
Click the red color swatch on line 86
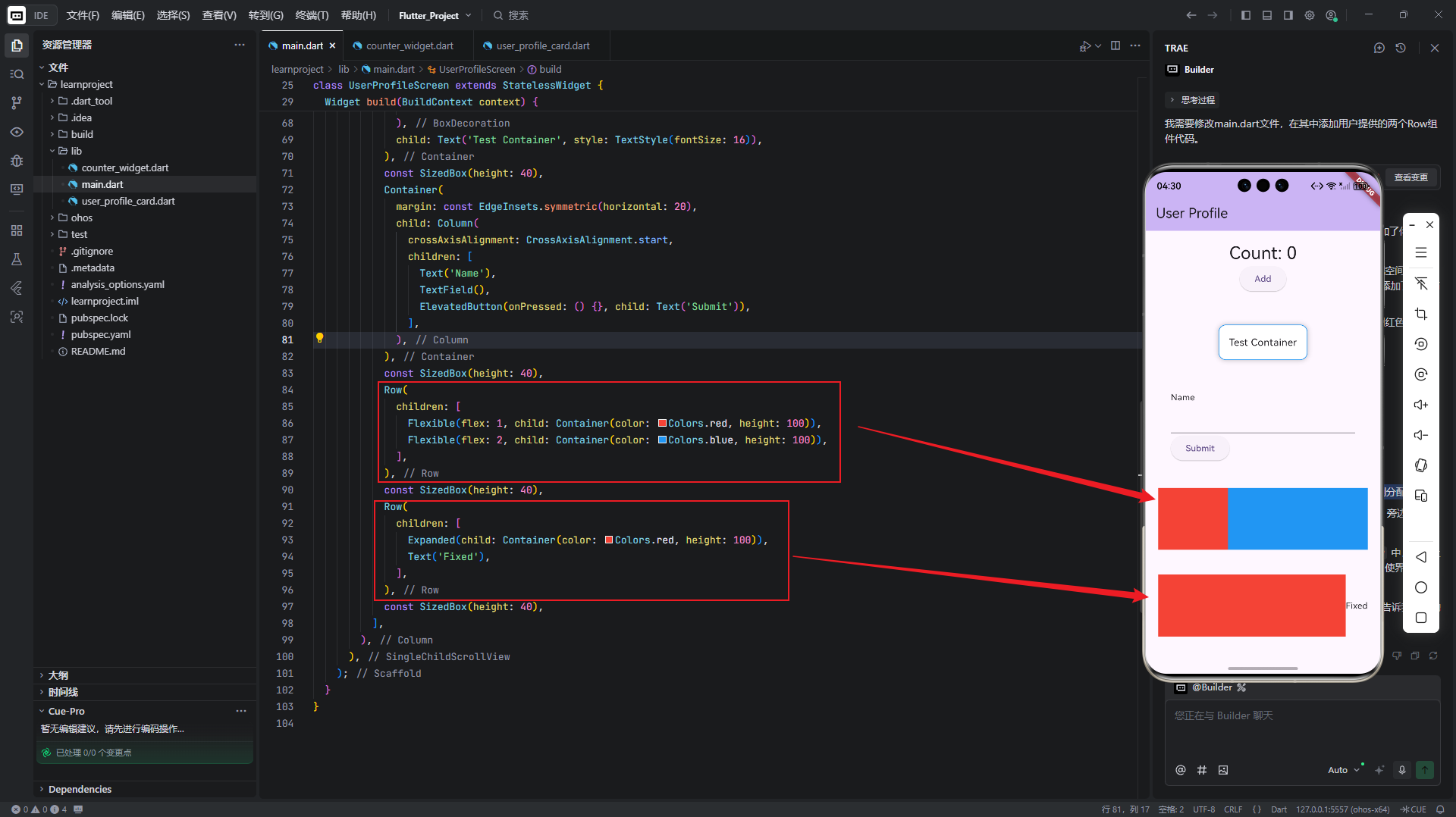662,423
